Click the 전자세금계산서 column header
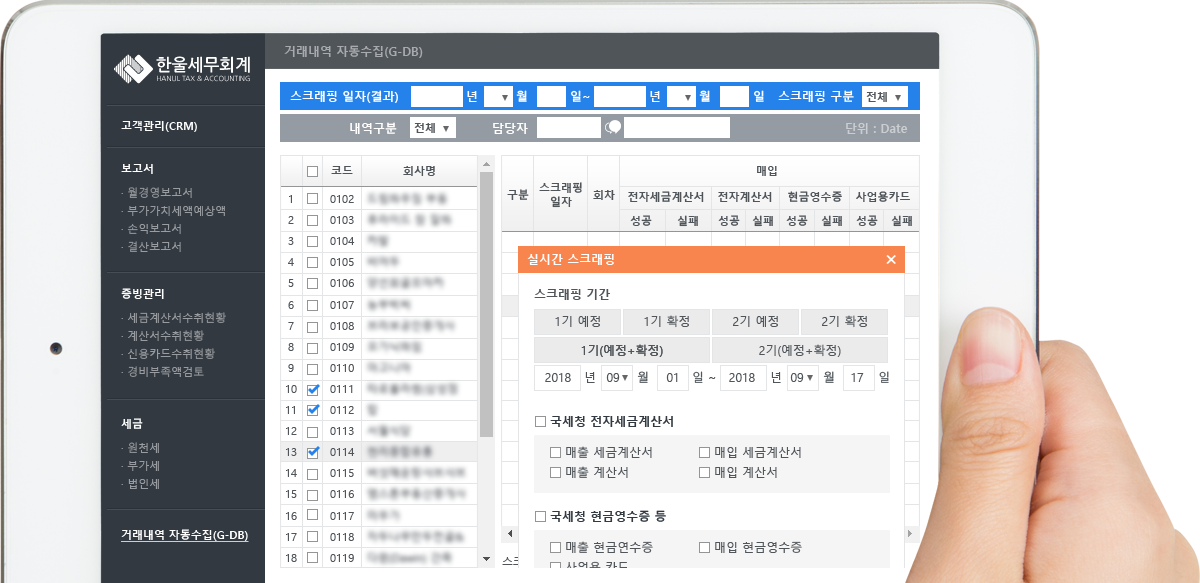This screenshot has height=583, width=1200. 666,195
